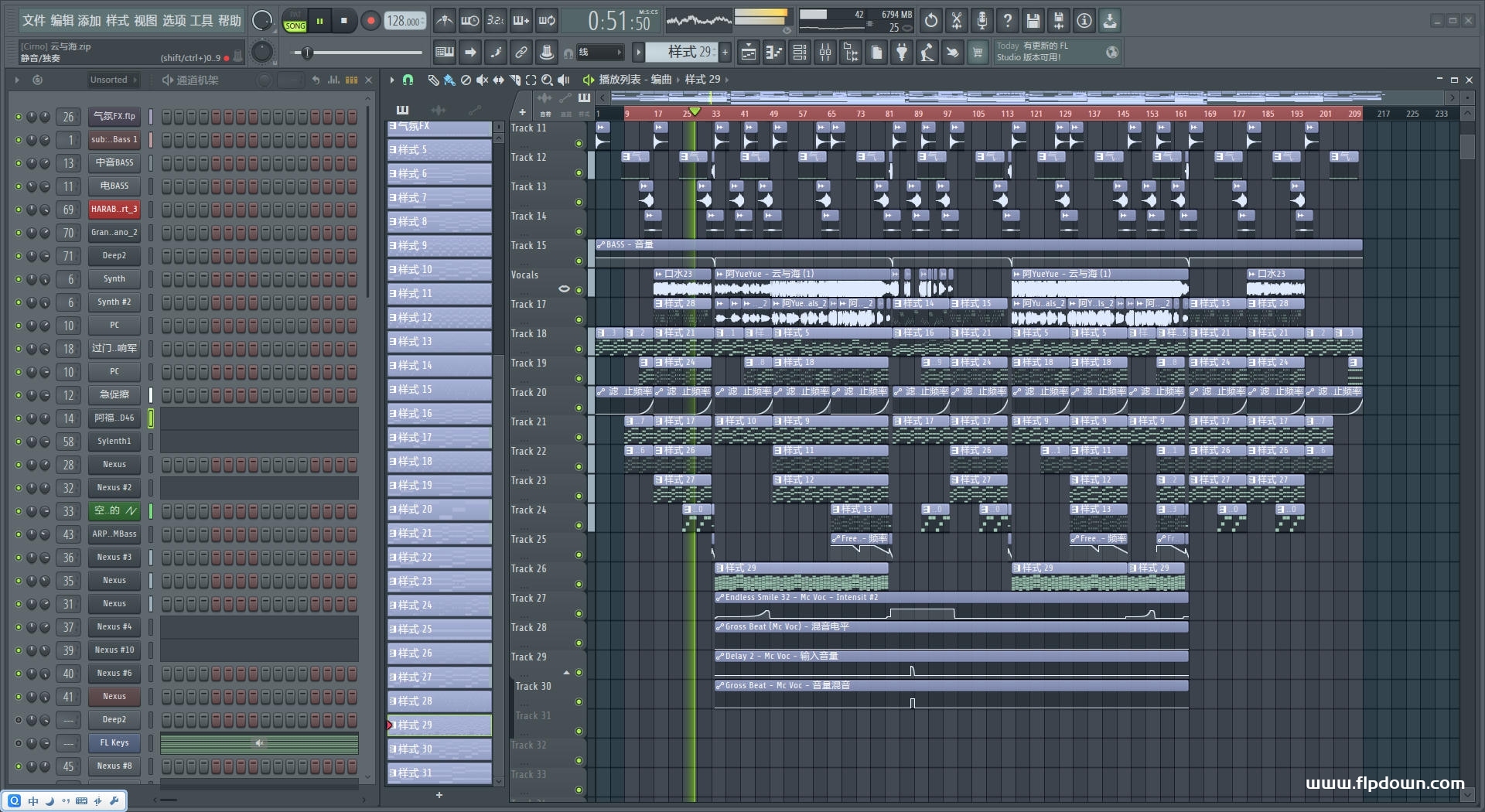
Task: Mute the Vocals playlist track
Action: pos(579,290)
